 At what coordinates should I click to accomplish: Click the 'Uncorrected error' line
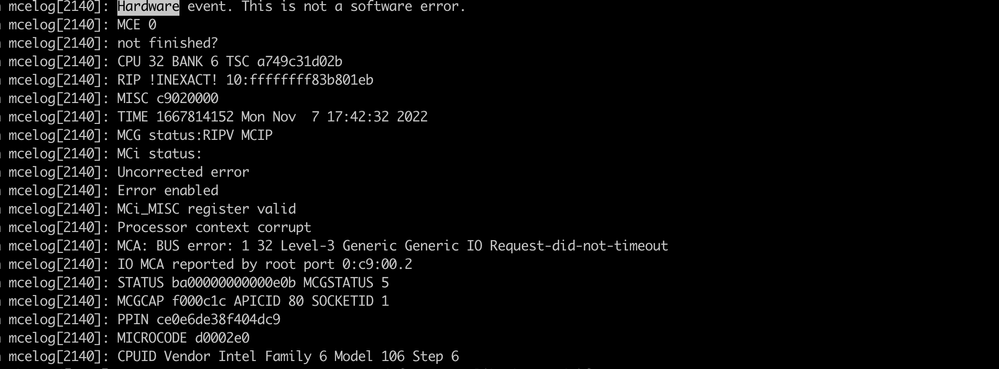coord(183,172)
